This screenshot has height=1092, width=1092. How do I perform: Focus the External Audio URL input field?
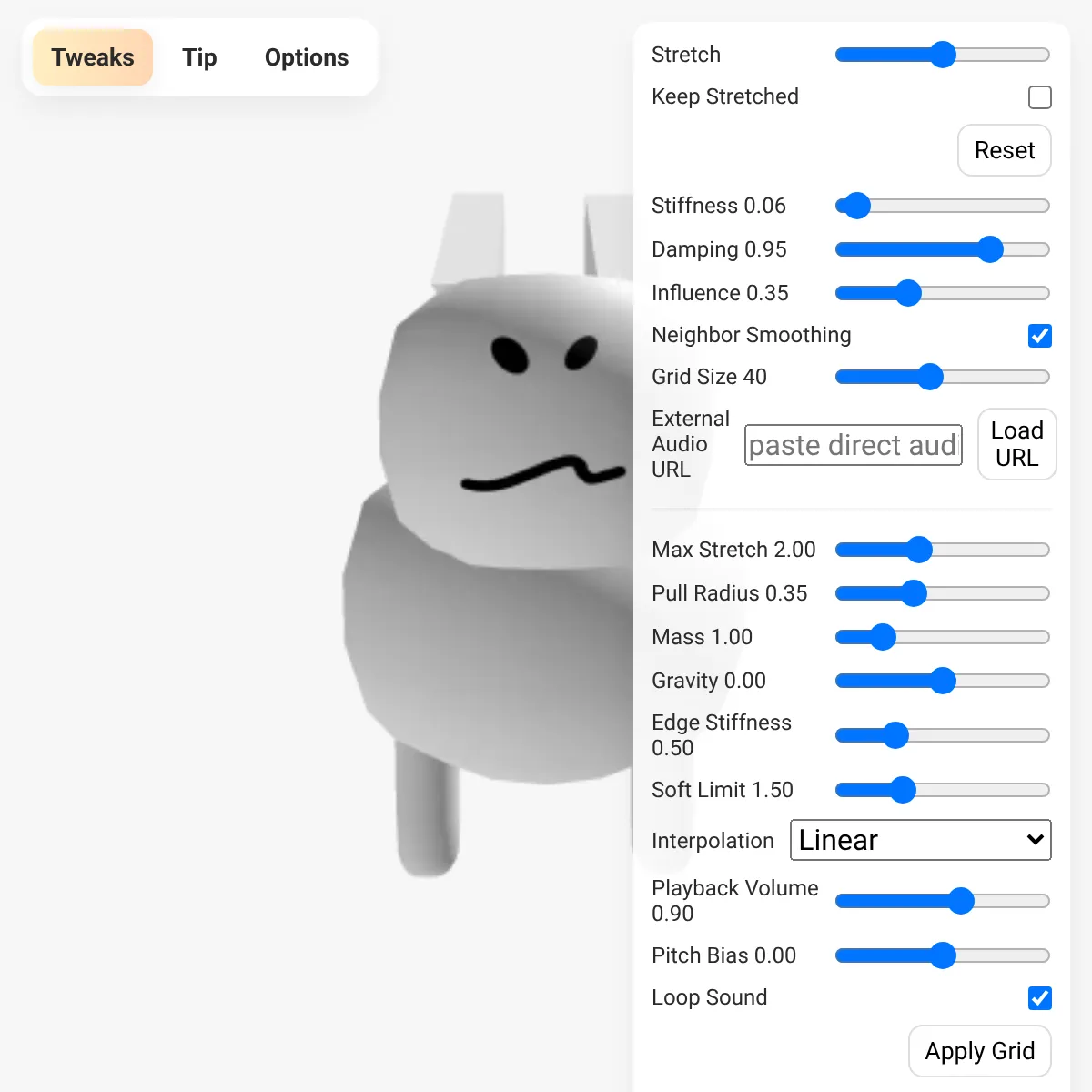coord(853,445)
